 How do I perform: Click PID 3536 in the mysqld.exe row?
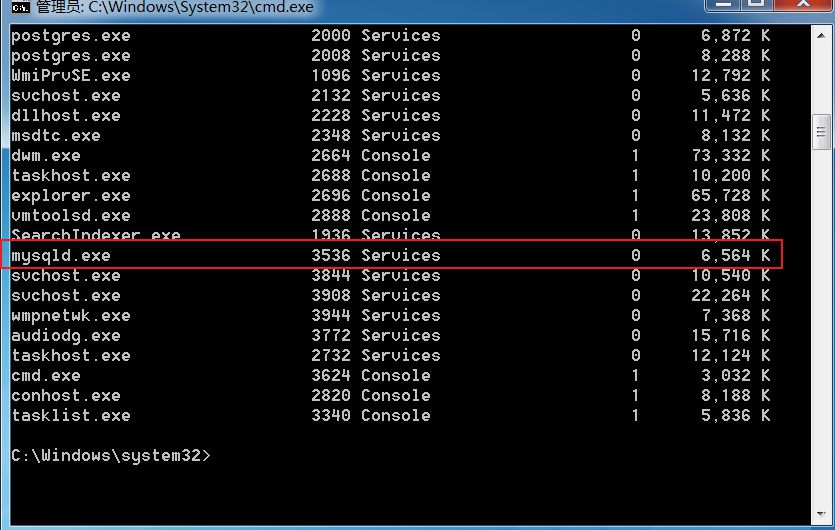pyautogui.click(x=330, y=255)
